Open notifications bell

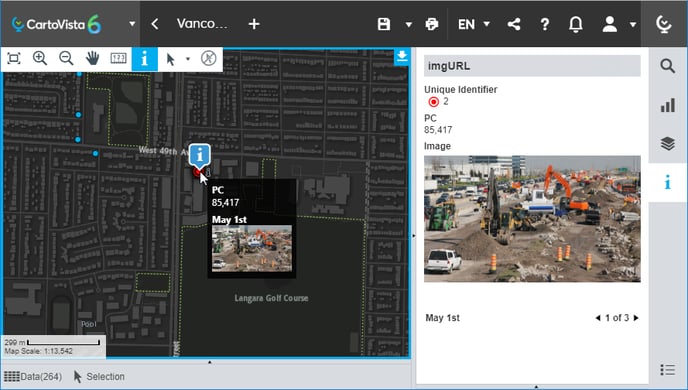pyautogui.click(x=576, y=24)
